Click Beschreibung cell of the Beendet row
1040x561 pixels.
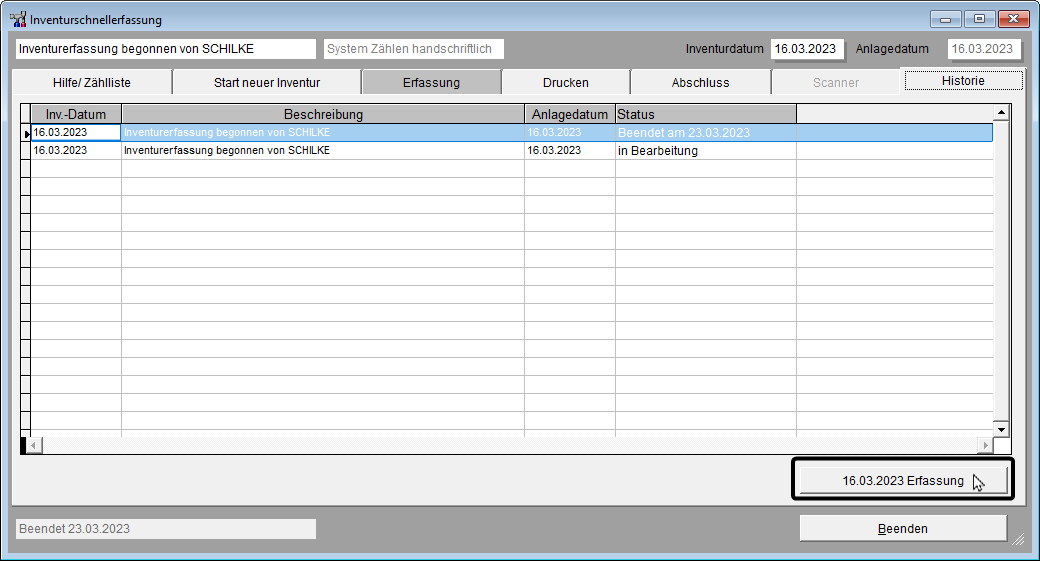(323, 133)
